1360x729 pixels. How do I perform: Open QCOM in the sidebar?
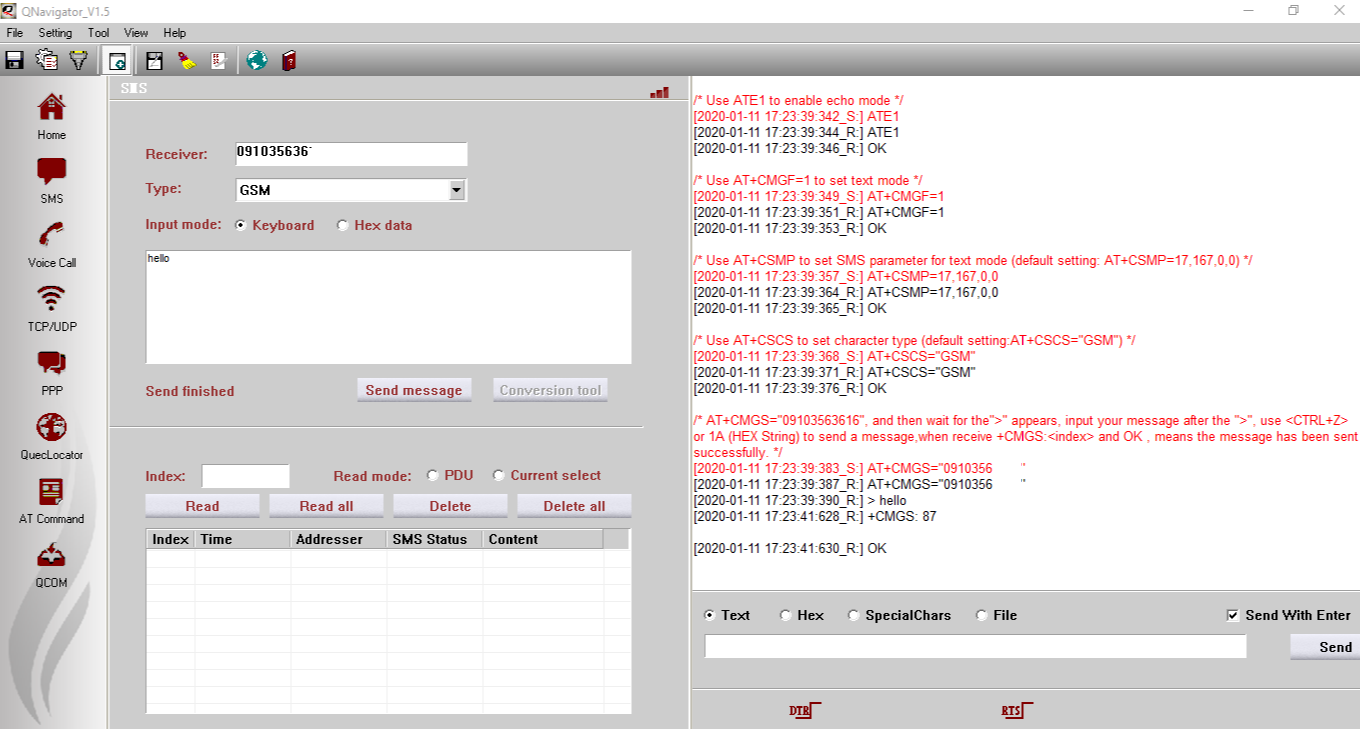(x=51, y=564)
